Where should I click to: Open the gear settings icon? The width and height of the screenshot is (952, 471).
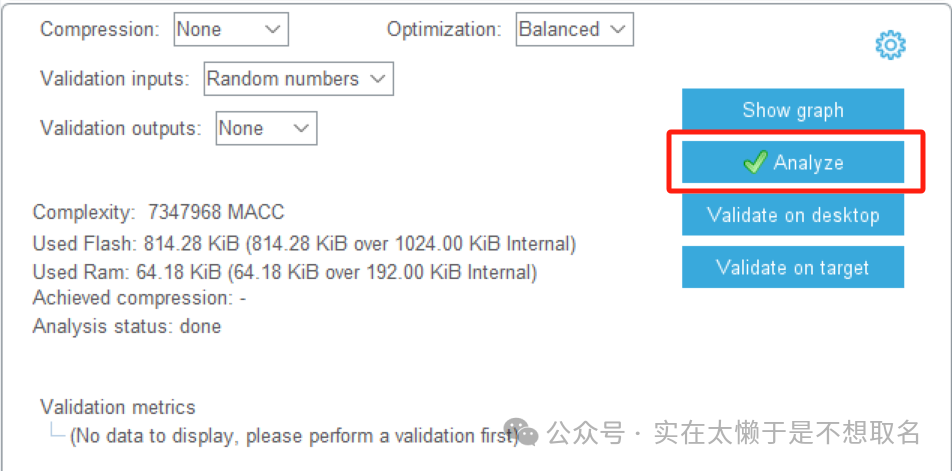(x=890, y=45)
